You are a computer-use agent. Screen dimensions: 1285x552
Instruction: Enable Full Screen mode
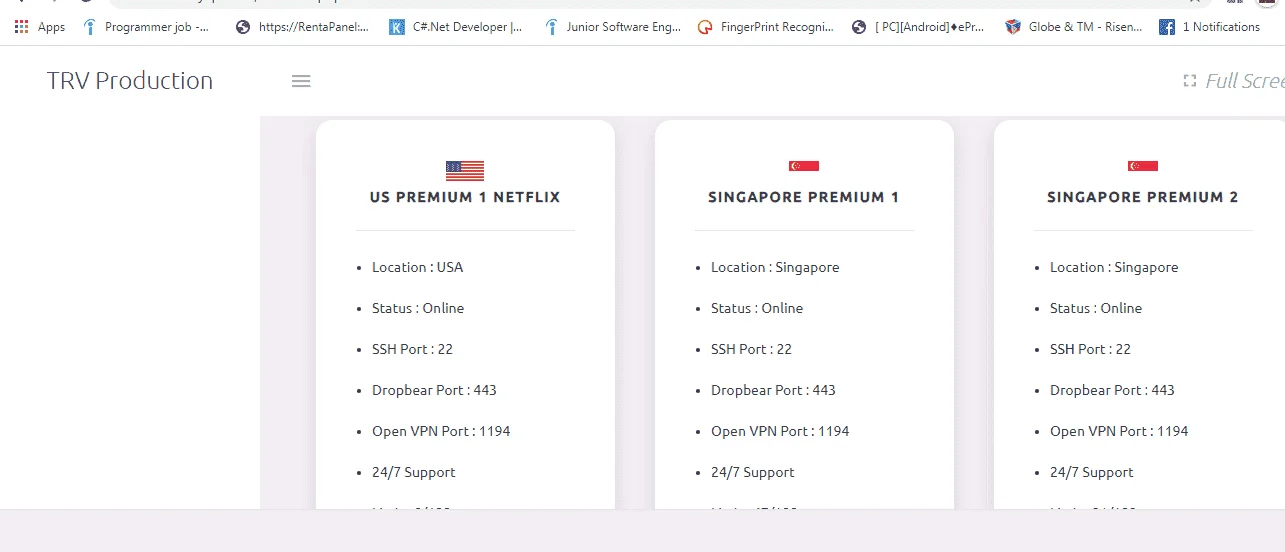[x=1234, y=81]
